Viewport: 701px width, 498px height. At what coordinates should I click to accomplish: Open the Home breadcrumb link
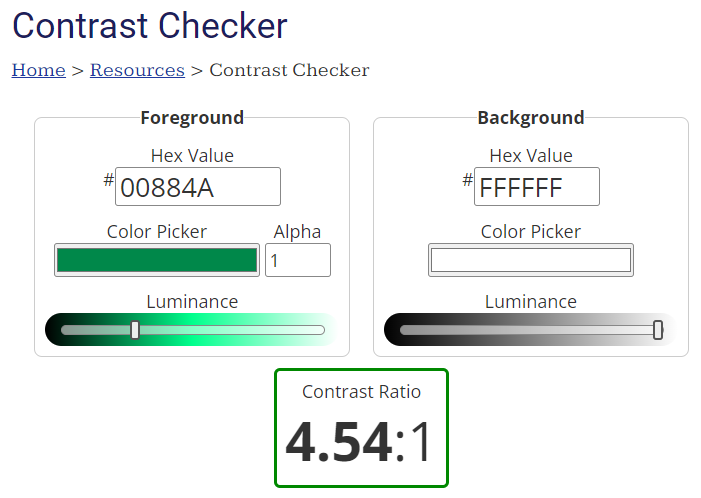point(38,71)
